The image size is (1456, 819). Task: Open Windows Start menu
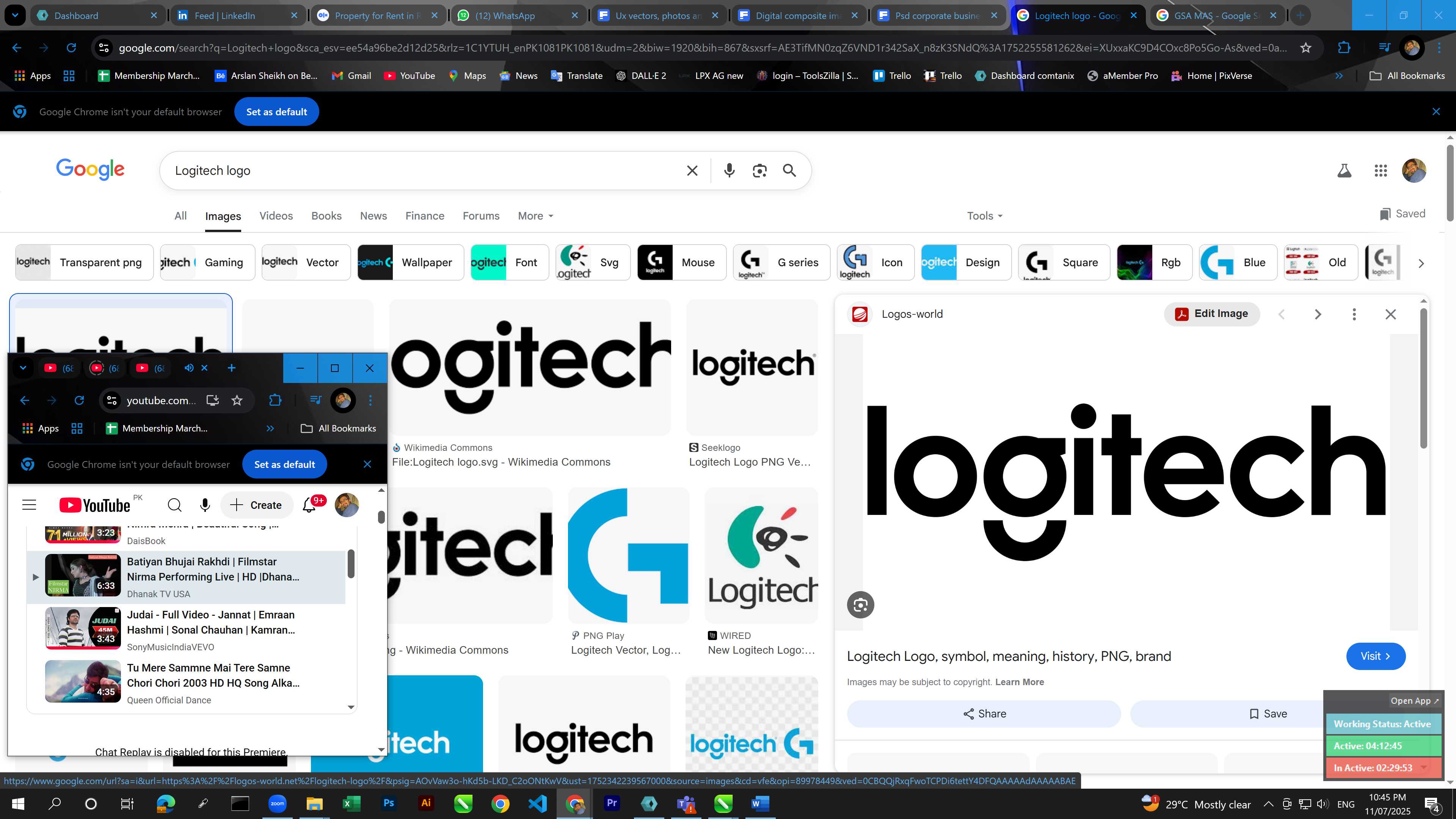(x=17, y=803)
